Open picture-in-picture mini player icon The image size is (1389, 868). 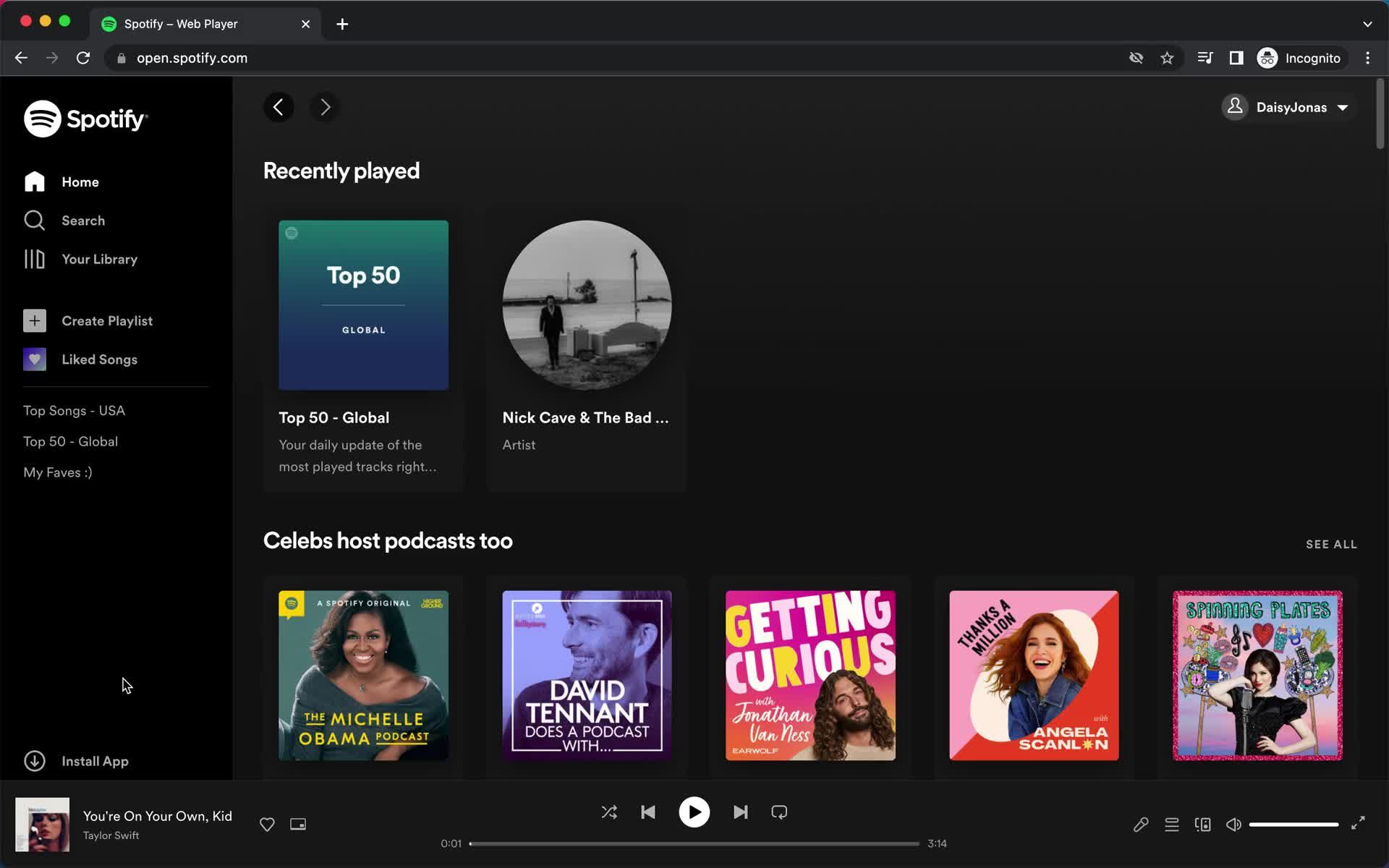[x=298, y=825]
